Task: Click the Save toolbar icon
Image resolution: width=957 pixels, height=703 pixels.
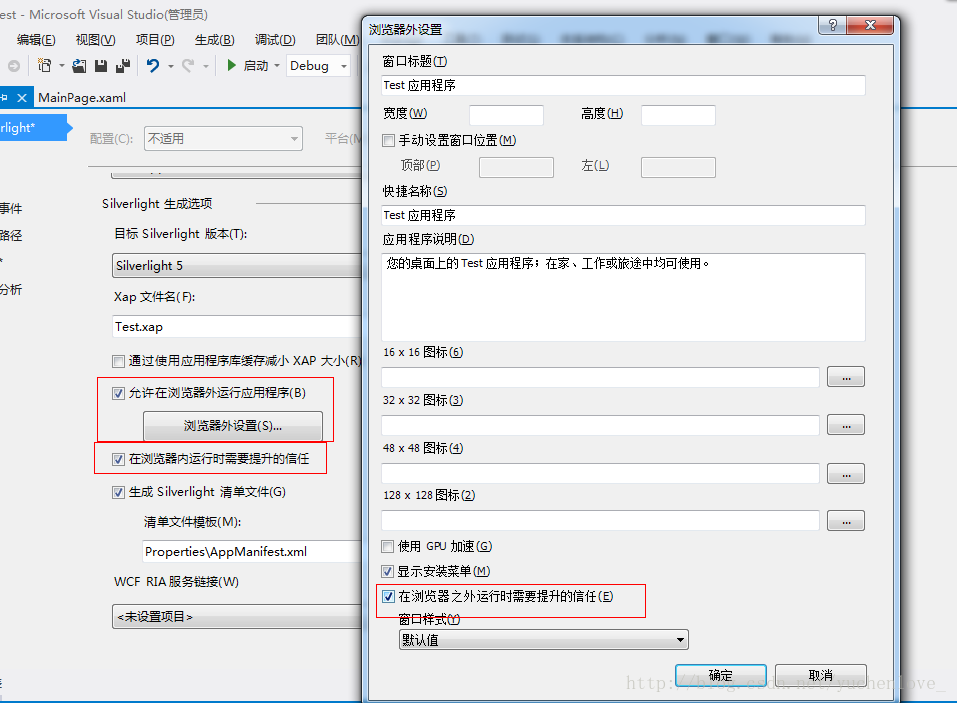Action: tap(101, 65)
